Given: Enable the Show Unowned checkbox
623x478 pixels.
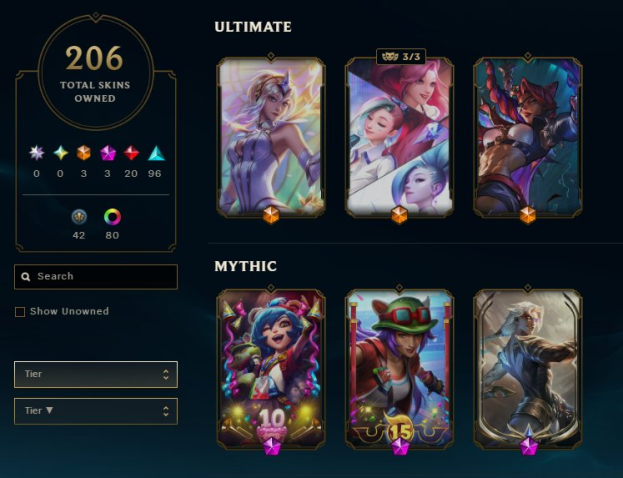Looking at the screenshot, I should [x=20, y=312].
